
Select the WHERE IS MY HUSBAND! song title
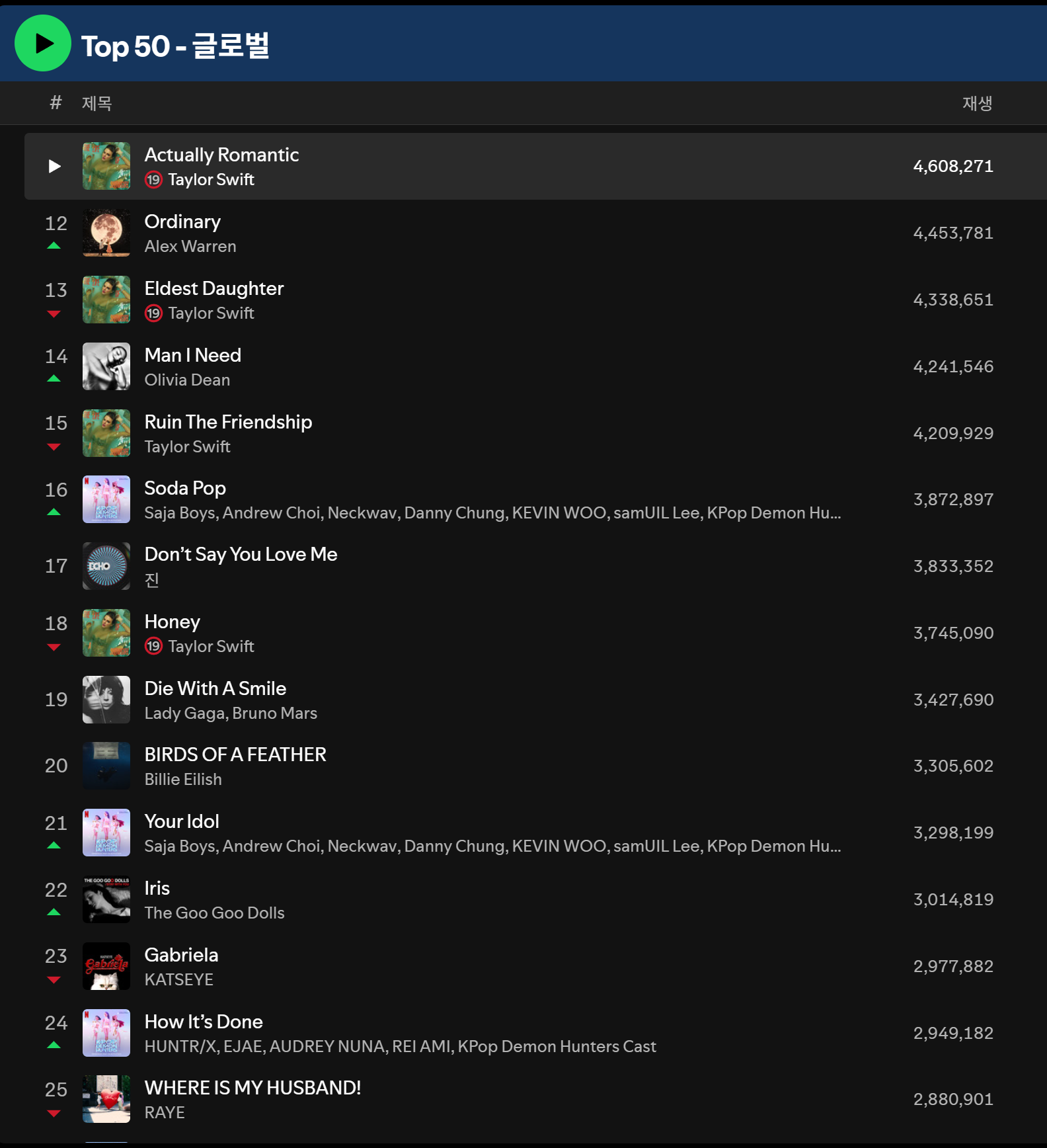(x=252, y=1088)
